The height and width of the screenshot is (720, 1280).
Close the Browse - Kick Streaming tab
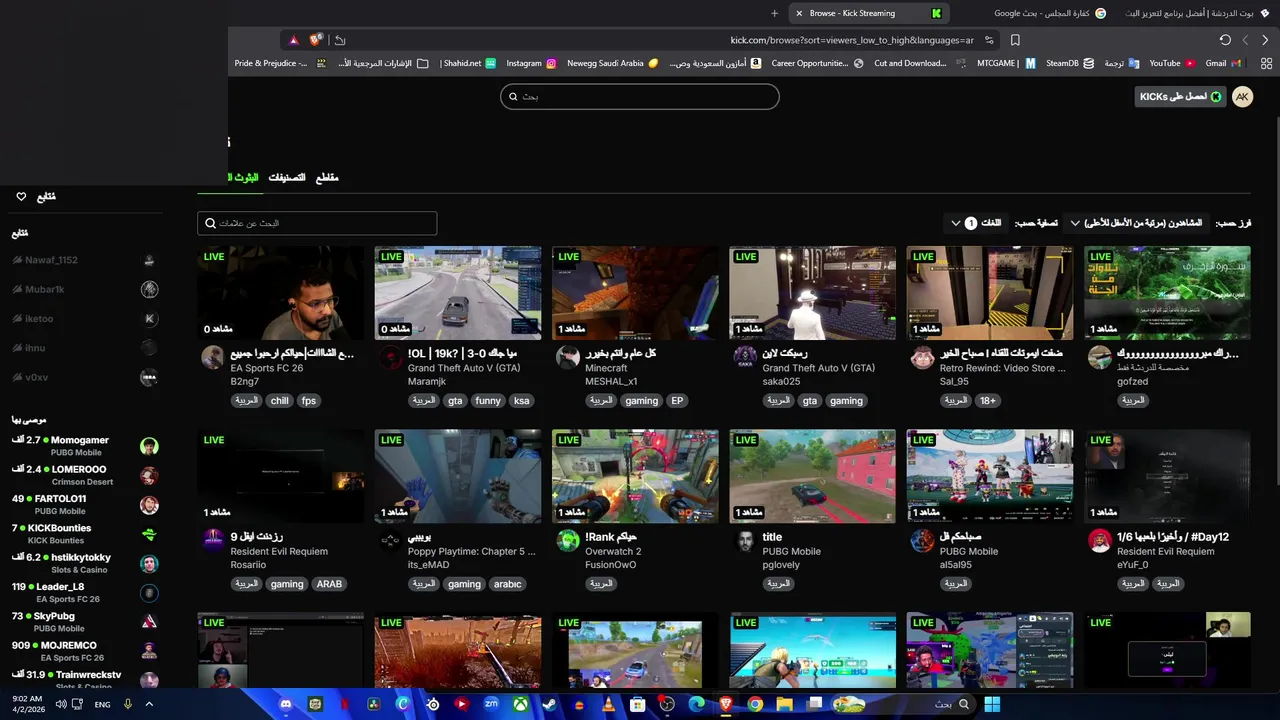799,13
